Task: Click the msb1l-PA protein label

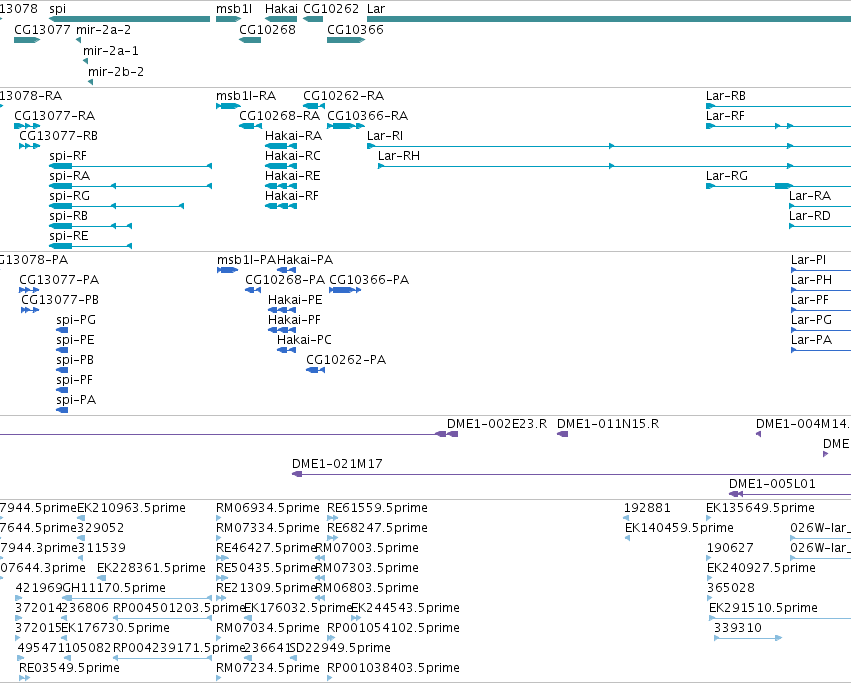Action: click(x=246, y=260)
